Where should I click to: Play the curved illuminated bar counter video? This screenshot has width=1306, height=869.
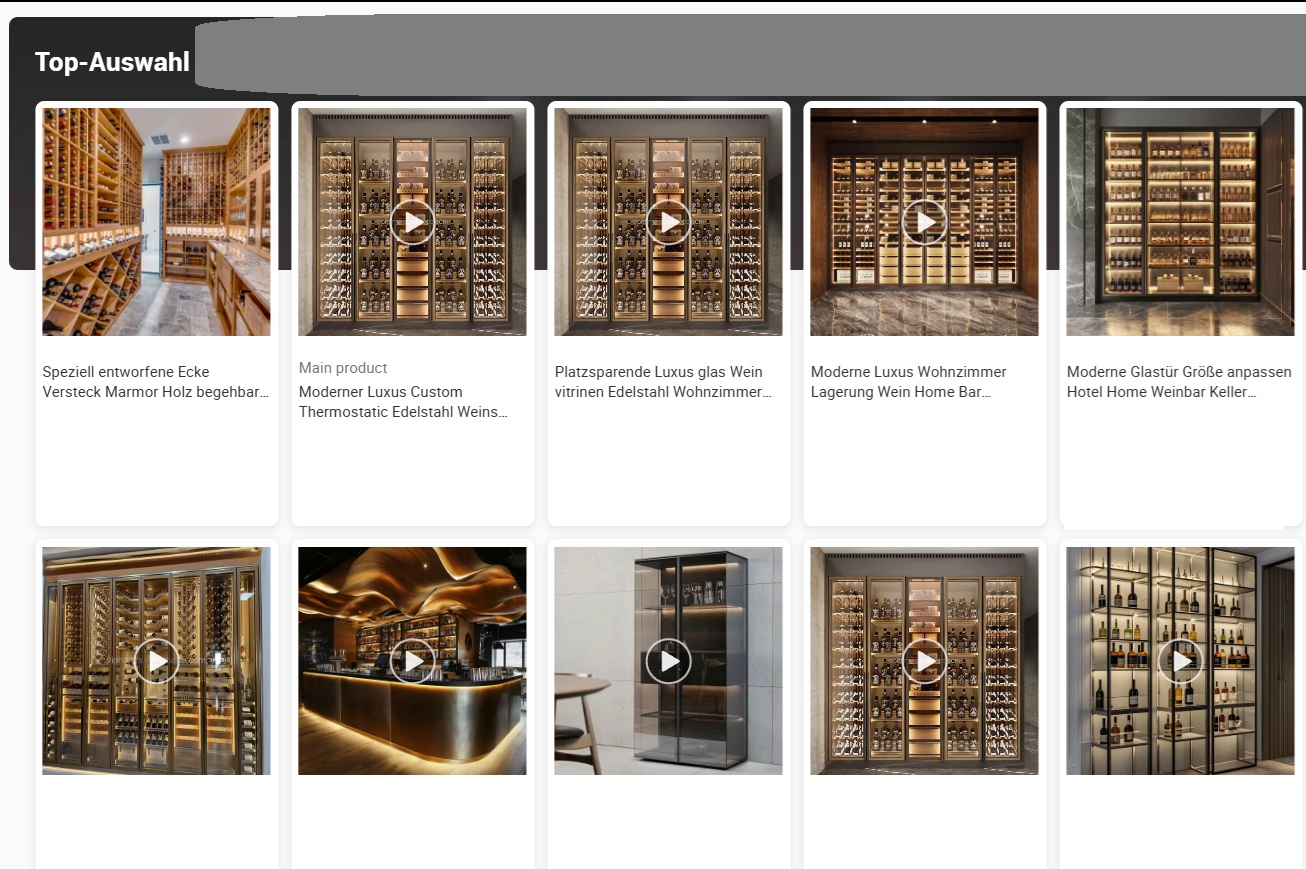pyautogui.click(x=412, y=661)
